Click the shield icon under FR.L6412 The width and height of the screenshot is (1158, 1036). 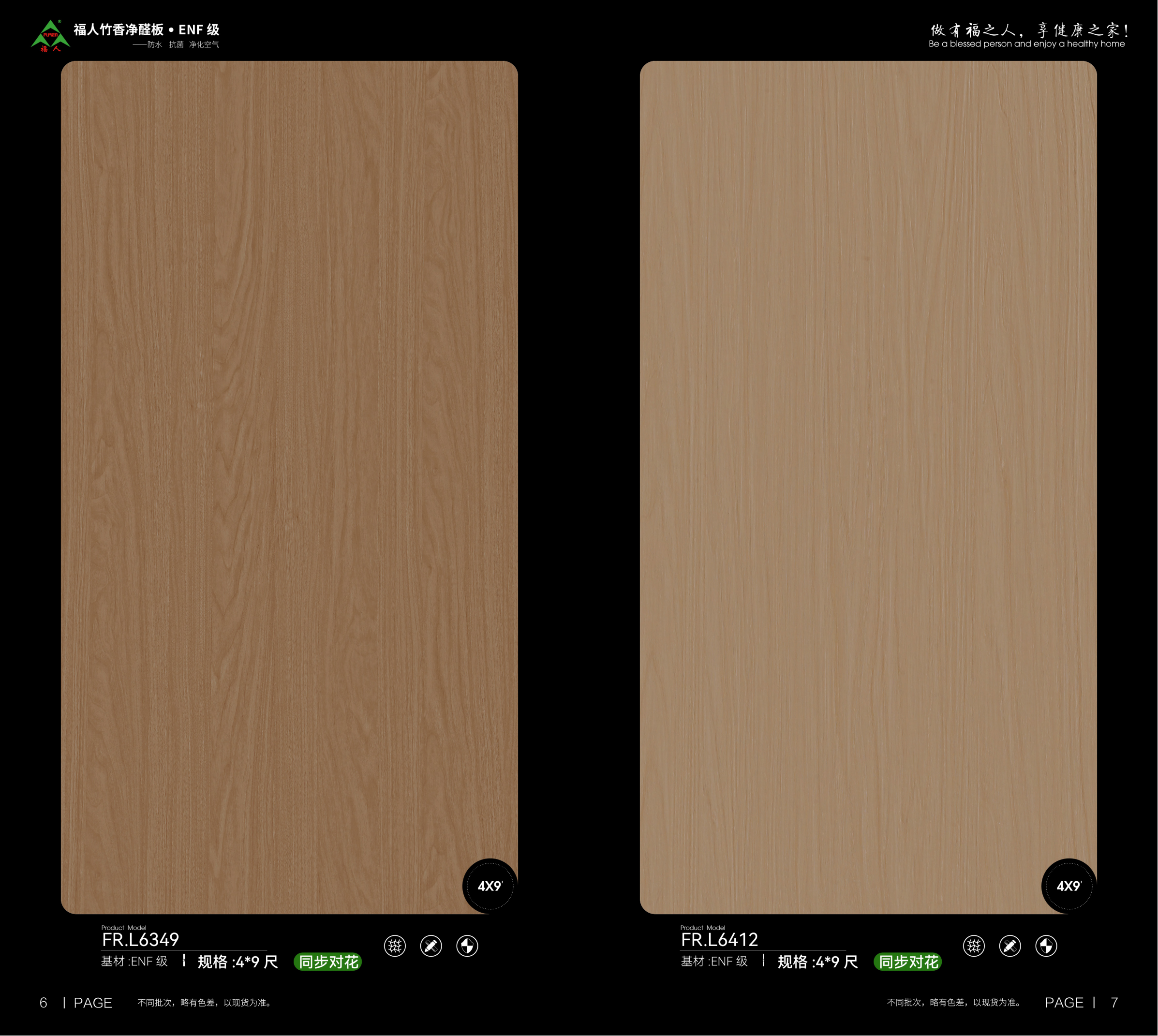click(x=1046, y=946)
